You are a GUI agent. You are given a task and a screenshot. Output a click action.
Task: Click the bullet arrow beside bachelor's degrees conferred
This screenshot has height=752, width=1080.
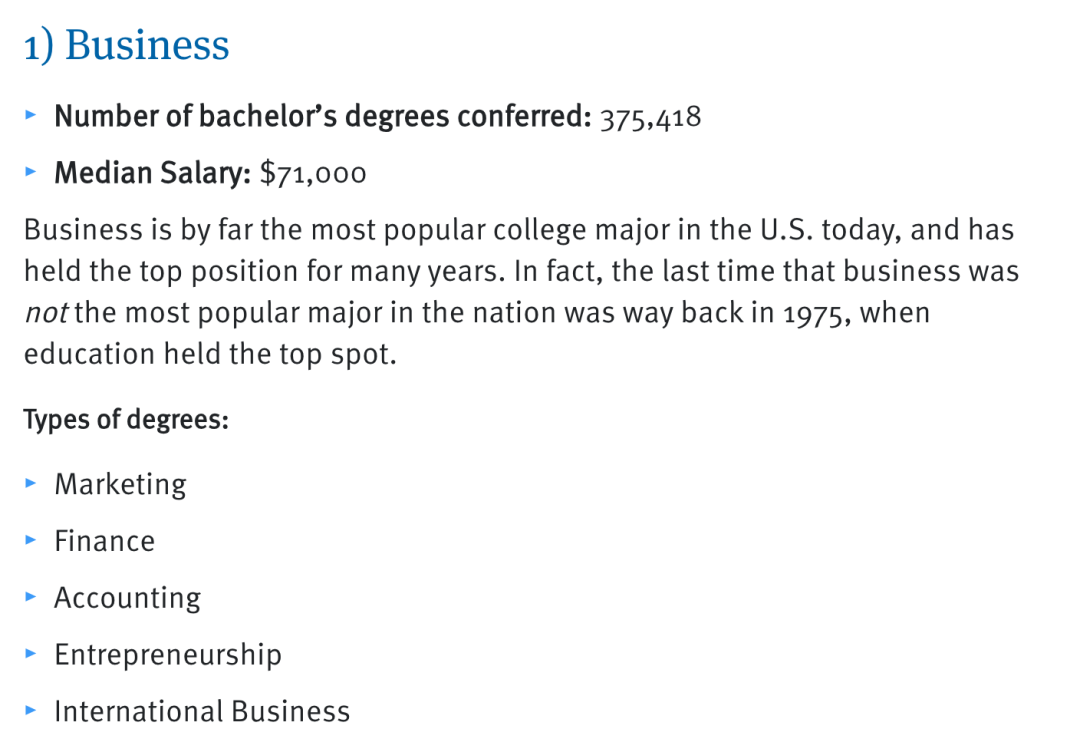pos(31,117)
